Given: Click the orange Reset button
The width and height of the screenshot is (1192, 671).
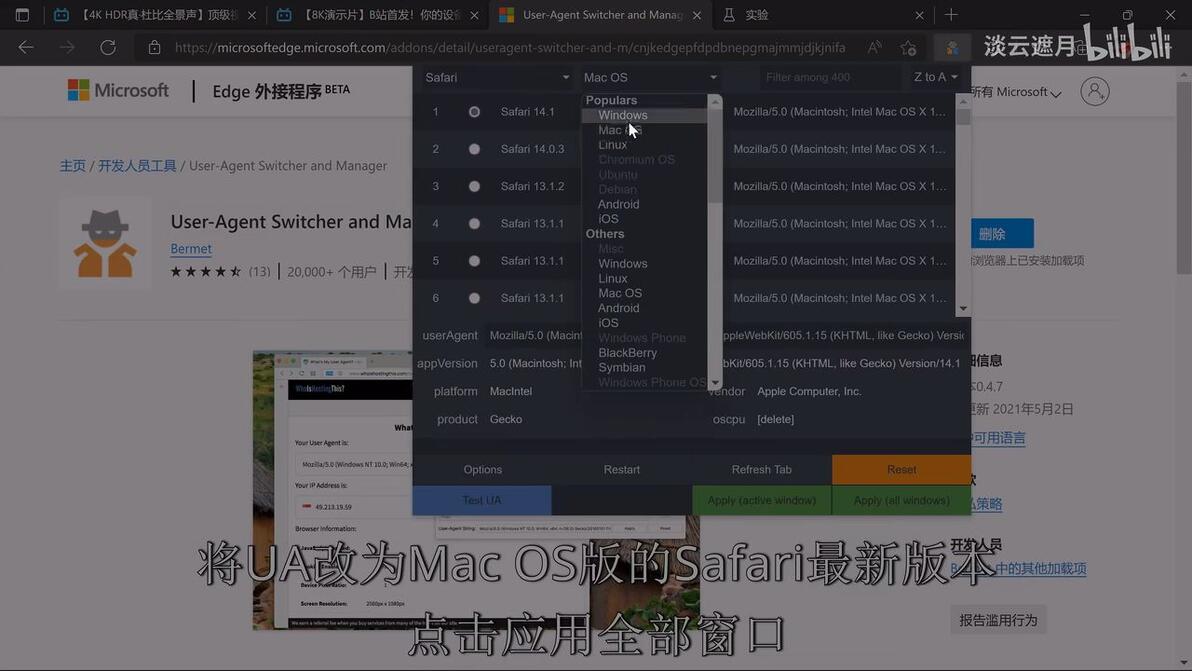Looking at the screenshot, I should coord(902,470).
